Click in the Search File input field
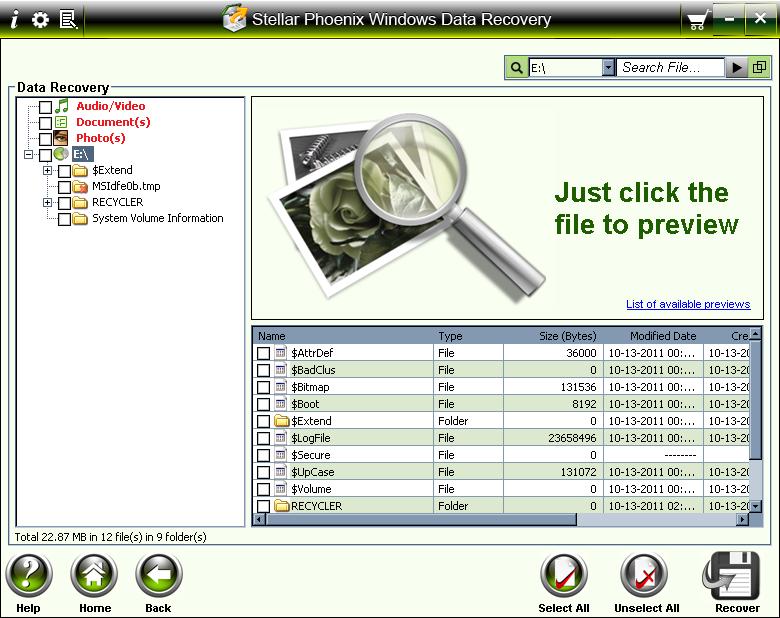This screenshot has height=618, width=780. (x=670, y=68)
